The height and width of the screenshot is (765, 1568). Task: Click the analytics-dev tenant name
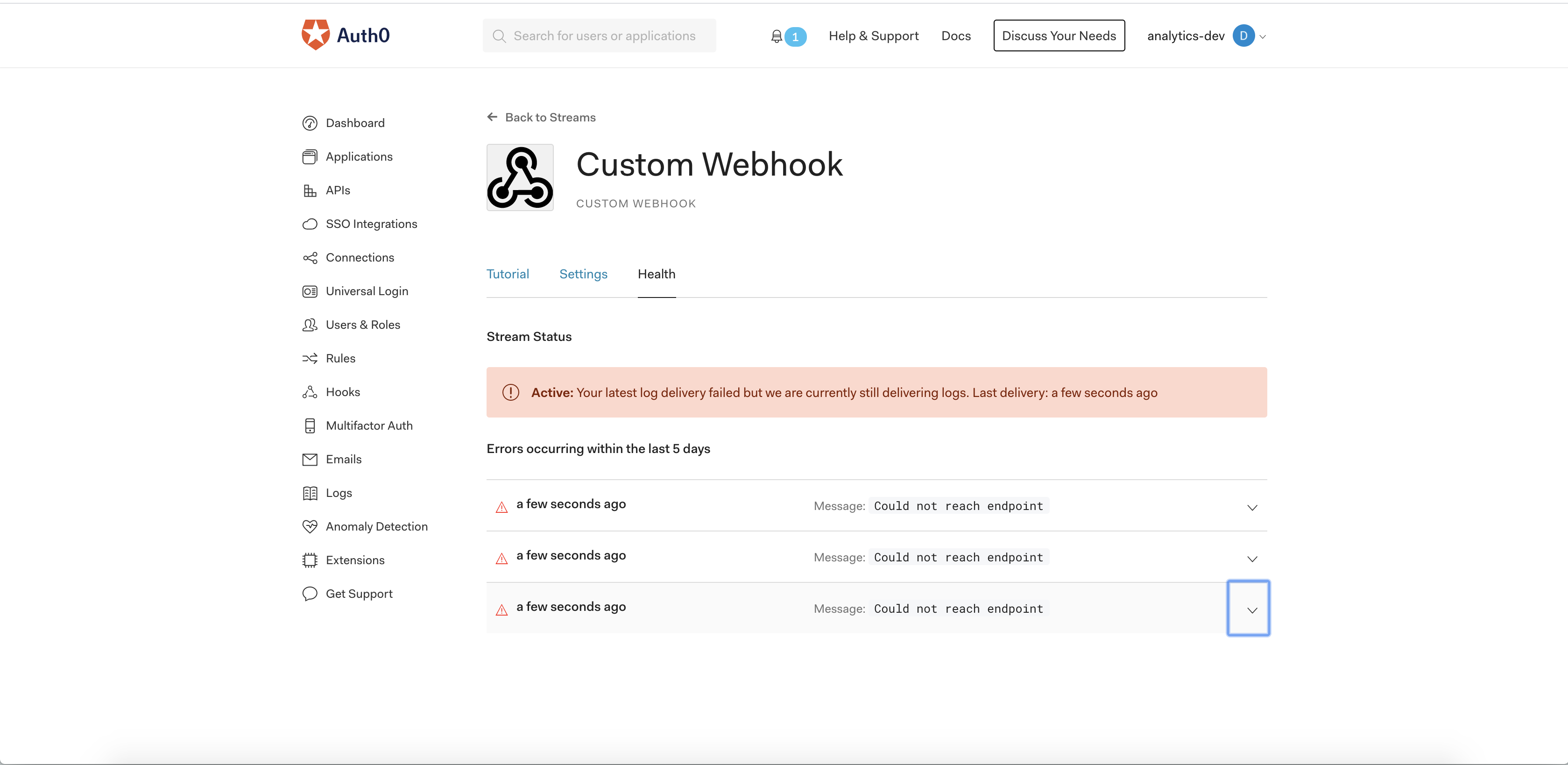pyautogui.click(x=1185, y=36)
